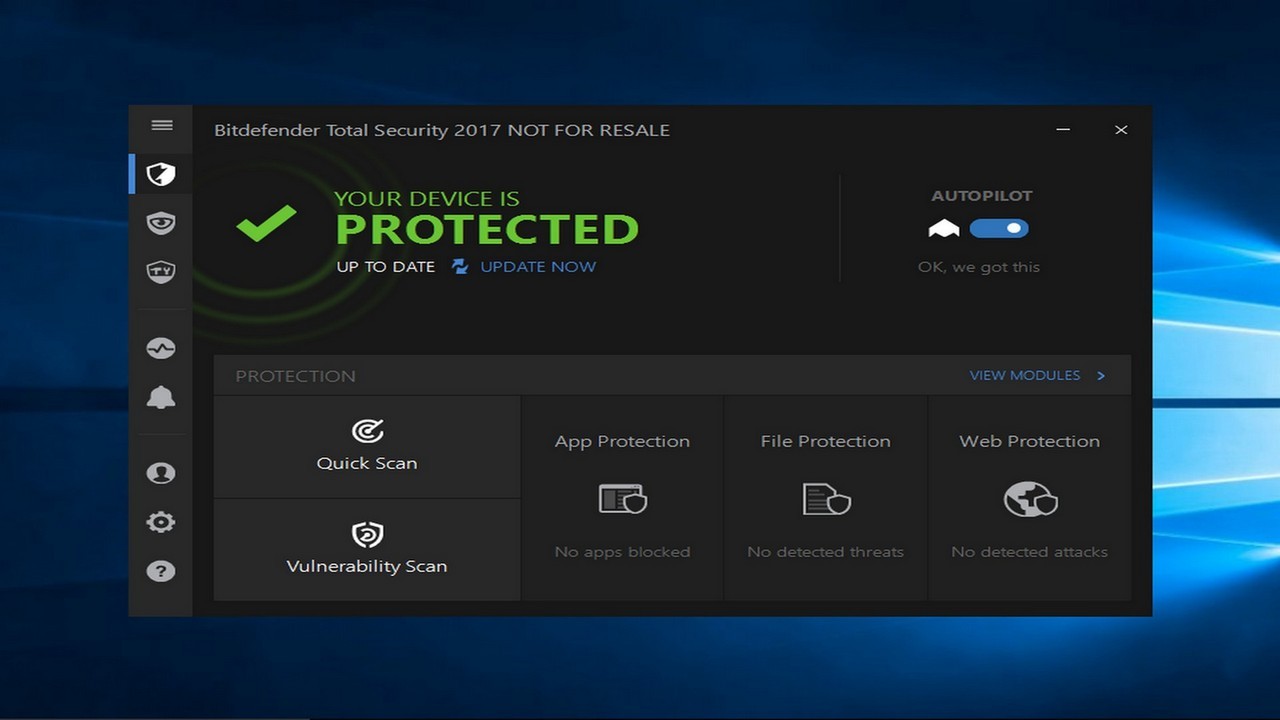Image resolution: width=1280 pixels, height=720 pixels.
Task: Click the 'No detected attacks' status text
Action: point(1030,552)
